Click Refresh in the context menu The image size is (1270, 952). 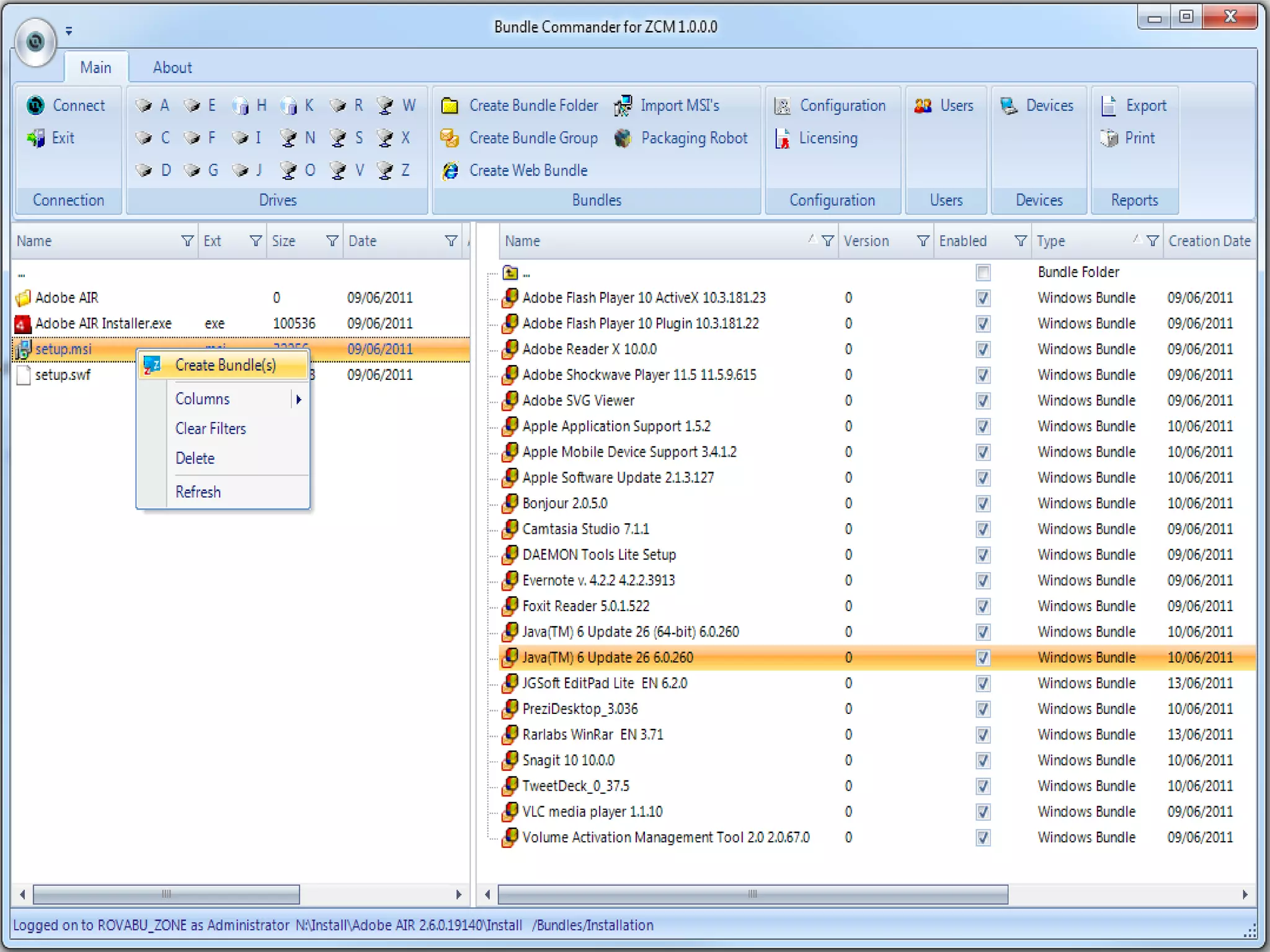[198, 492]
